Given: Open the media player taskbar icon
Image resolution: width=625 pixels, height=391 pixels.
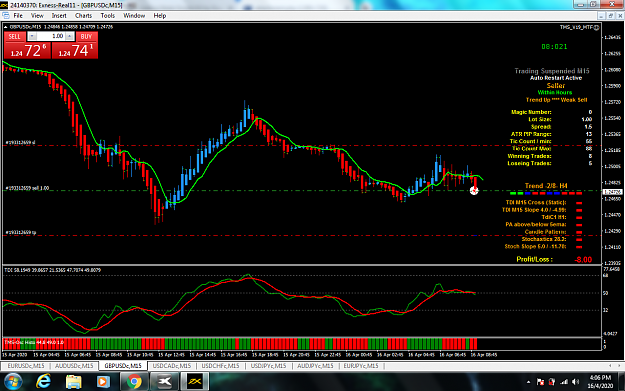Looking at the screenshot, I should 103,381.
